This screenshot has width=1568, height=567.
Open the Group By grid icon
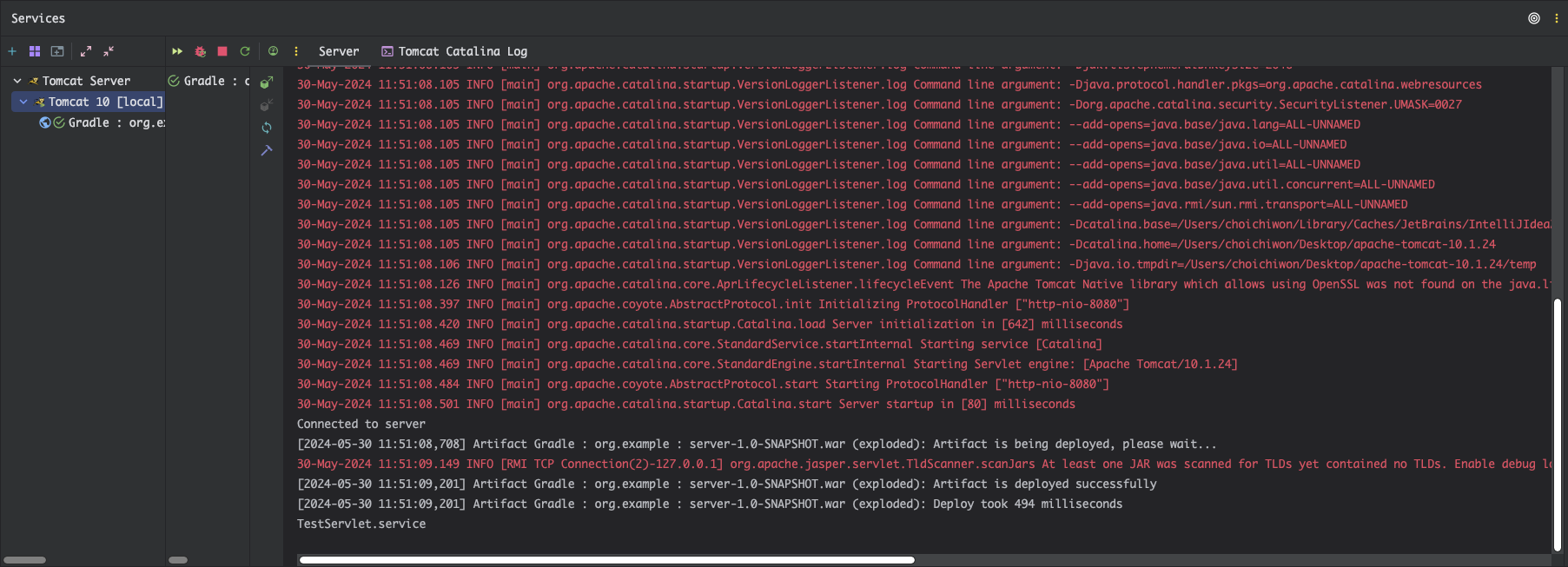[x=35, y=51]
